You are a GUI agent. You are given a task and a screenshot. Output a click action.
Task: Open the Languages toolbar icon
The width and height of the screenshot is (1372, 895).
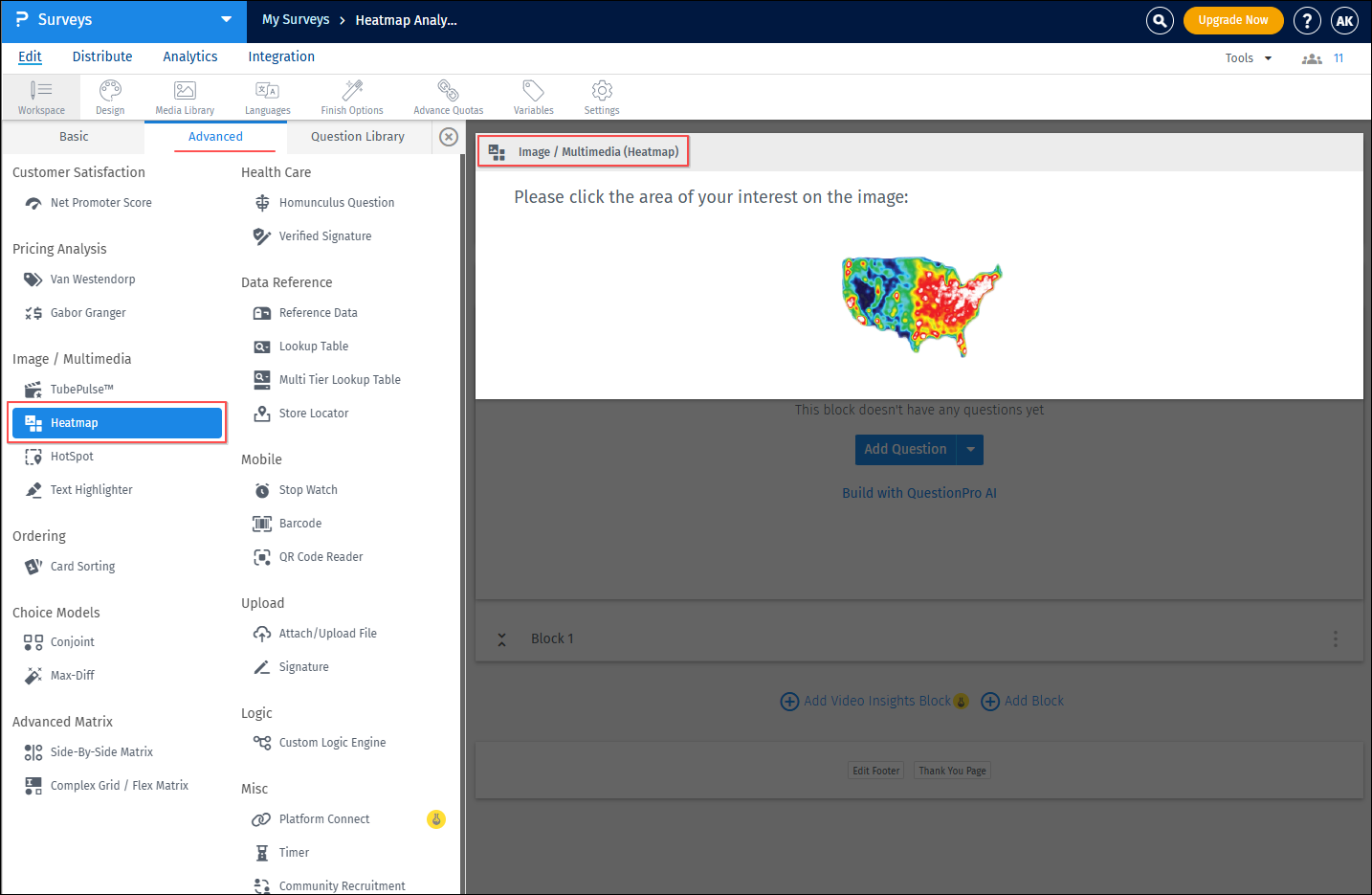click(267, 98)
